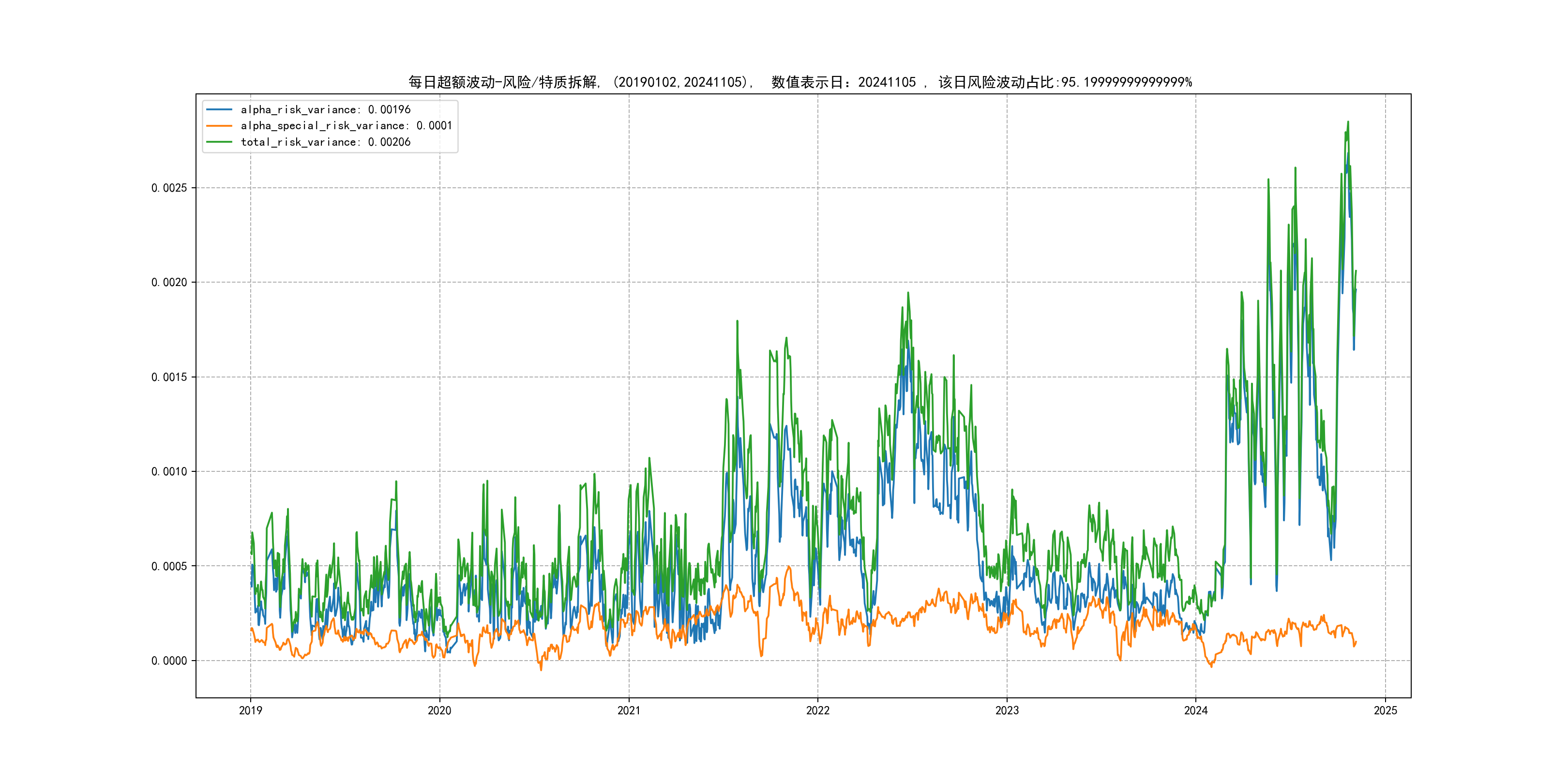Viewport: 1568px width, 784px height.
Task: Click the 0.0005 y-axis tick label
Action: tap(169, 566)
